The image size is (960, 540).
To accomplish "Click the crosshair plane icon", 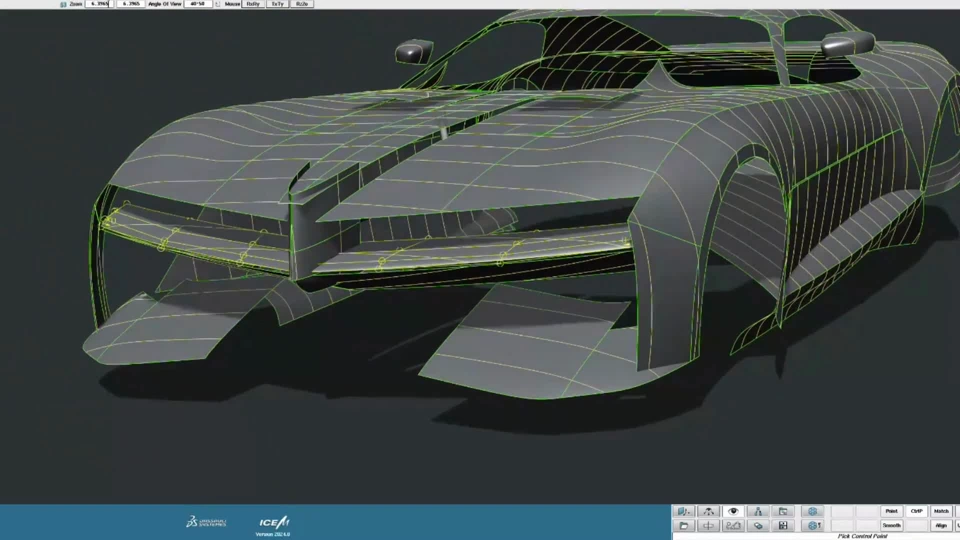I will (709, 525).
